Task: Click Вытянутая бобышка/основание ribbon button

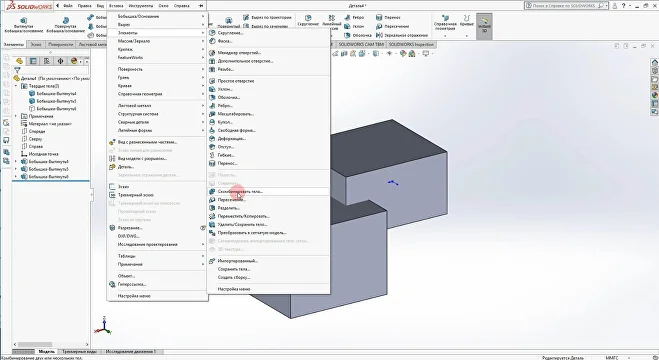Action: click(24, 25)
